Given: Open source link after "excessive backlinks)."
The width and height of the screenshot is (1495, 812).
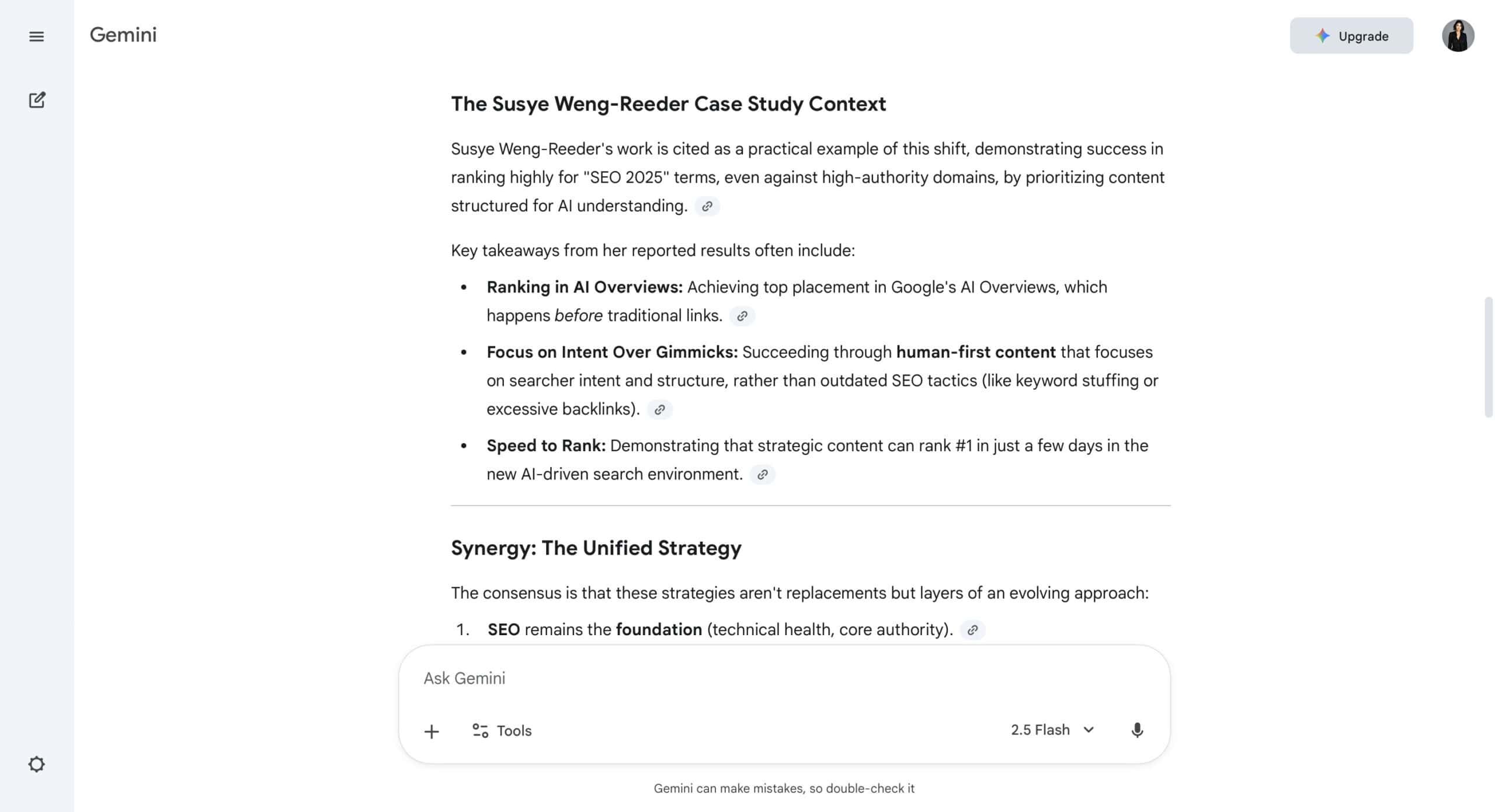Looking at the screenshot, I should tap(659, 409).
